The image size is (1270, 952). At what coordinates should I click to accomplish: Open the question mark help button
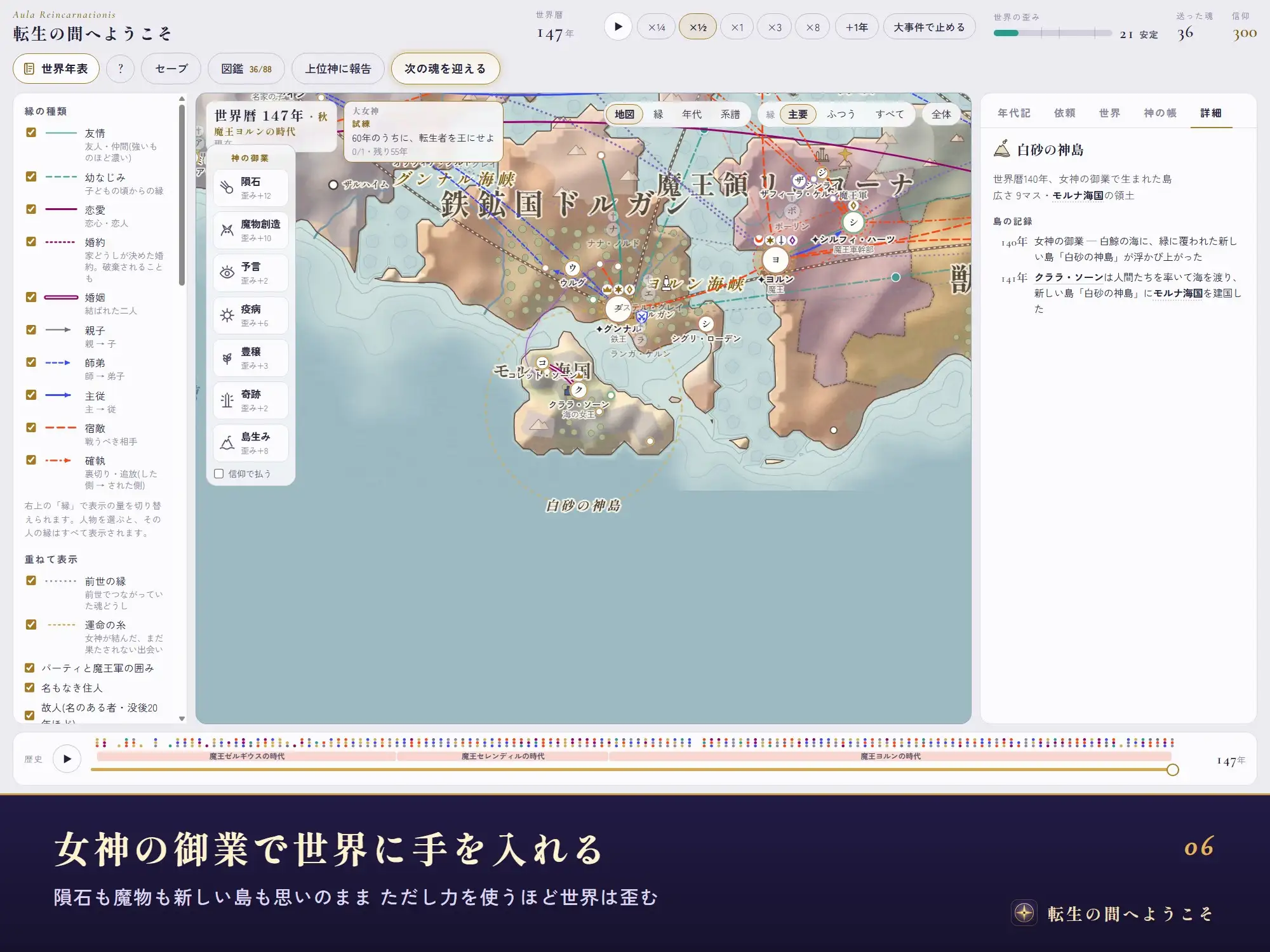click(120, 69)
